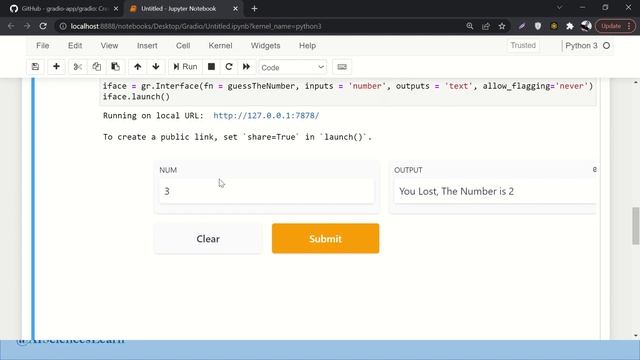Restart the kernel with the circular arrow
Screen dimensions: 640x360
pos(229,67)
